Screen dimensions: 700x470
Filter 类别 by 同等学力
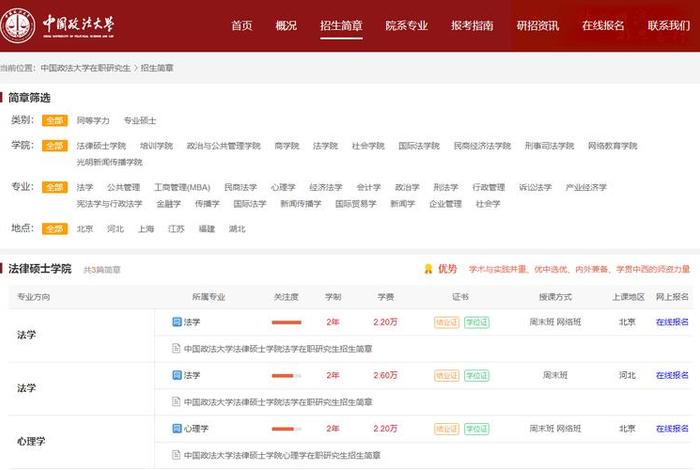93,121
